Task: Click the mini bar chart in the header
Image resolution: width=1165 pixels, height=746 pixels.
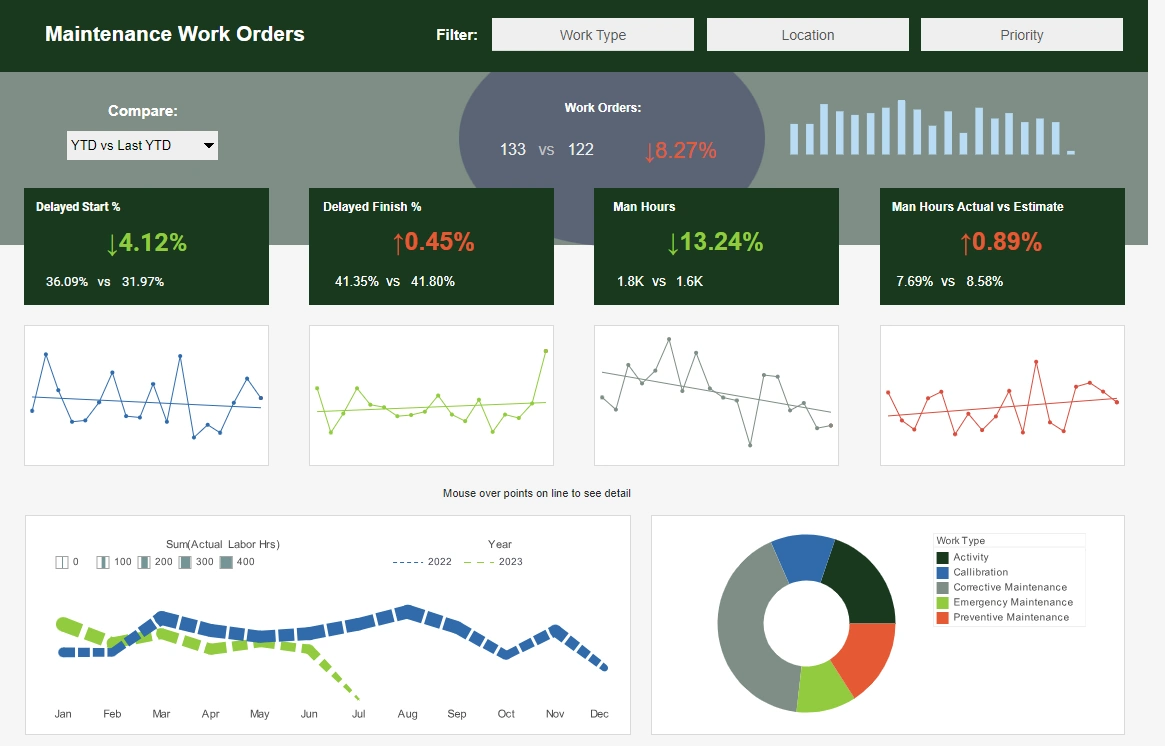Action: (930, 128)
